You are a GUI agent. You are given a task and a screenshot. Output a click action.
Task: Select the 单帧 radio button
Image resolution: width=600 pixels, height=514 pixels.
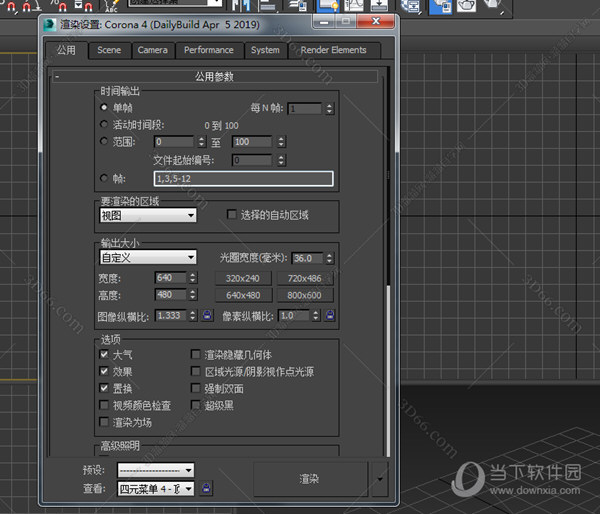tap(103, 108)
